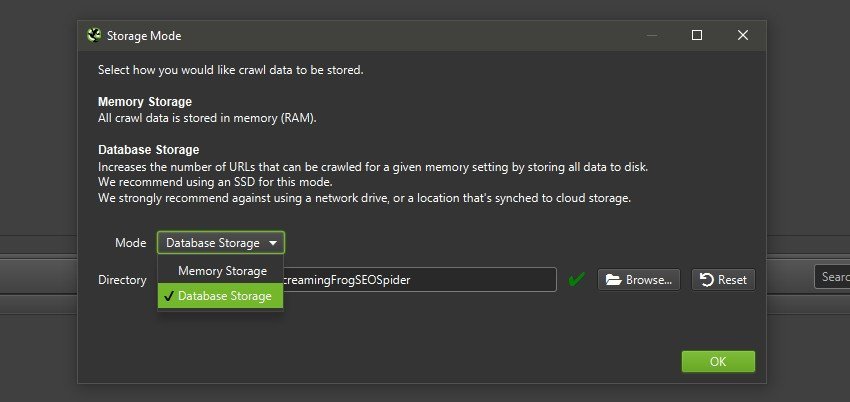Viewport: 850px width, 402px height.
Task: Minimize the Storage Mode dialog
Action: [652, 35]
